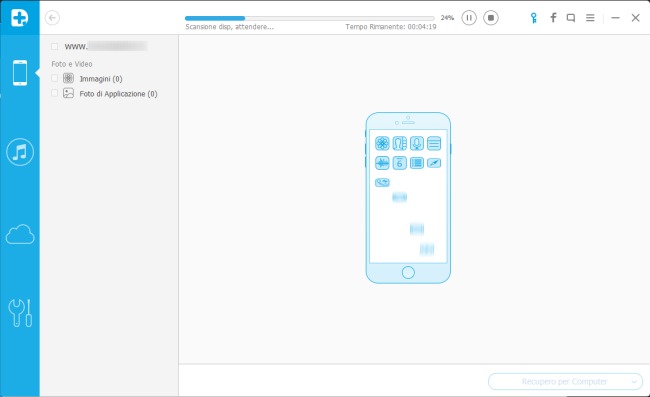The width and height of the screenshot is (650, 397).
Task: Select the music note sidebar tab
Action: pos(20,152)
